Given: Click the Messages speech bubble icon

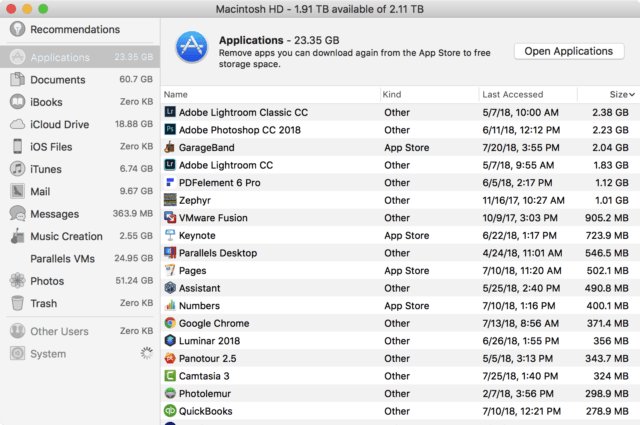Looking at the screenshot, I should [x=17, y=214].
